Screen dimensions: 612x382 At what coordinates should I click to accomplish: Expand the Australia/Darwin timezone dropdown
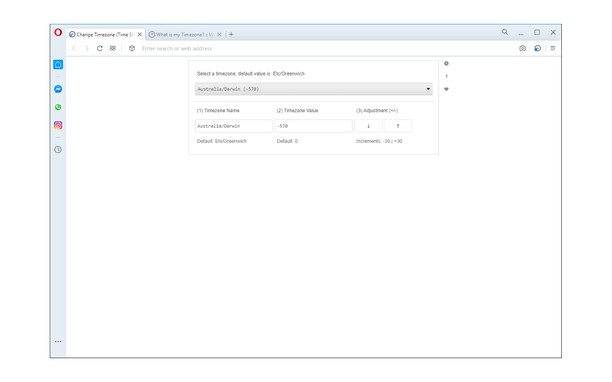click(x=314, y=89)
